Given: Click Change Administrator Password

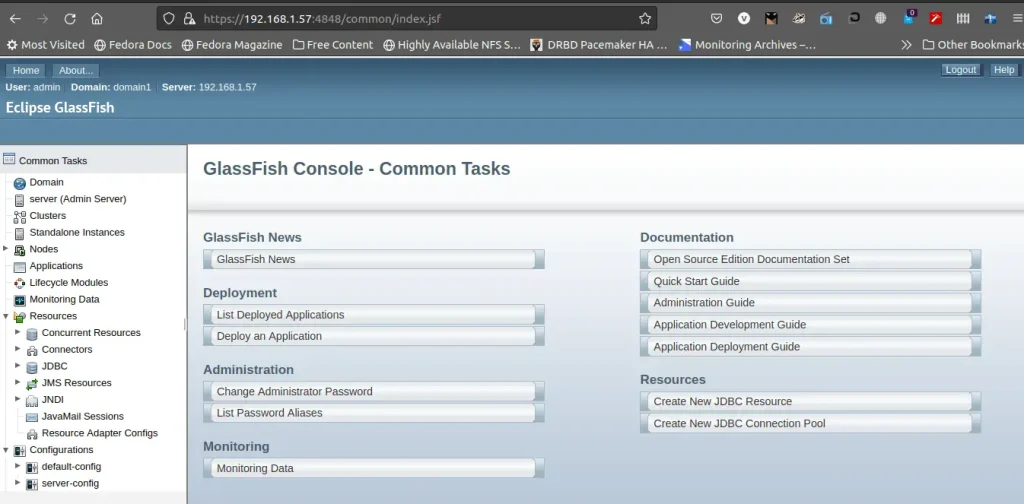Looking at the screenshot, I should click(x=374, y=392).
